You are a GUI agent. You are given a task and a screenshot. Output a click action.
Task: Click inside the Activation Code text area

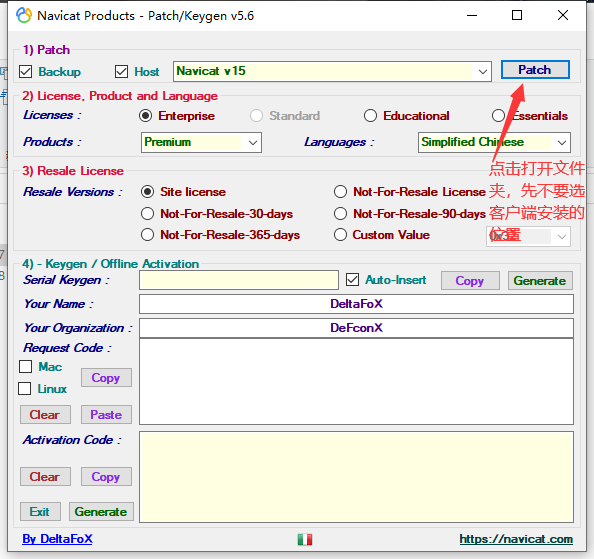(356, 477)
